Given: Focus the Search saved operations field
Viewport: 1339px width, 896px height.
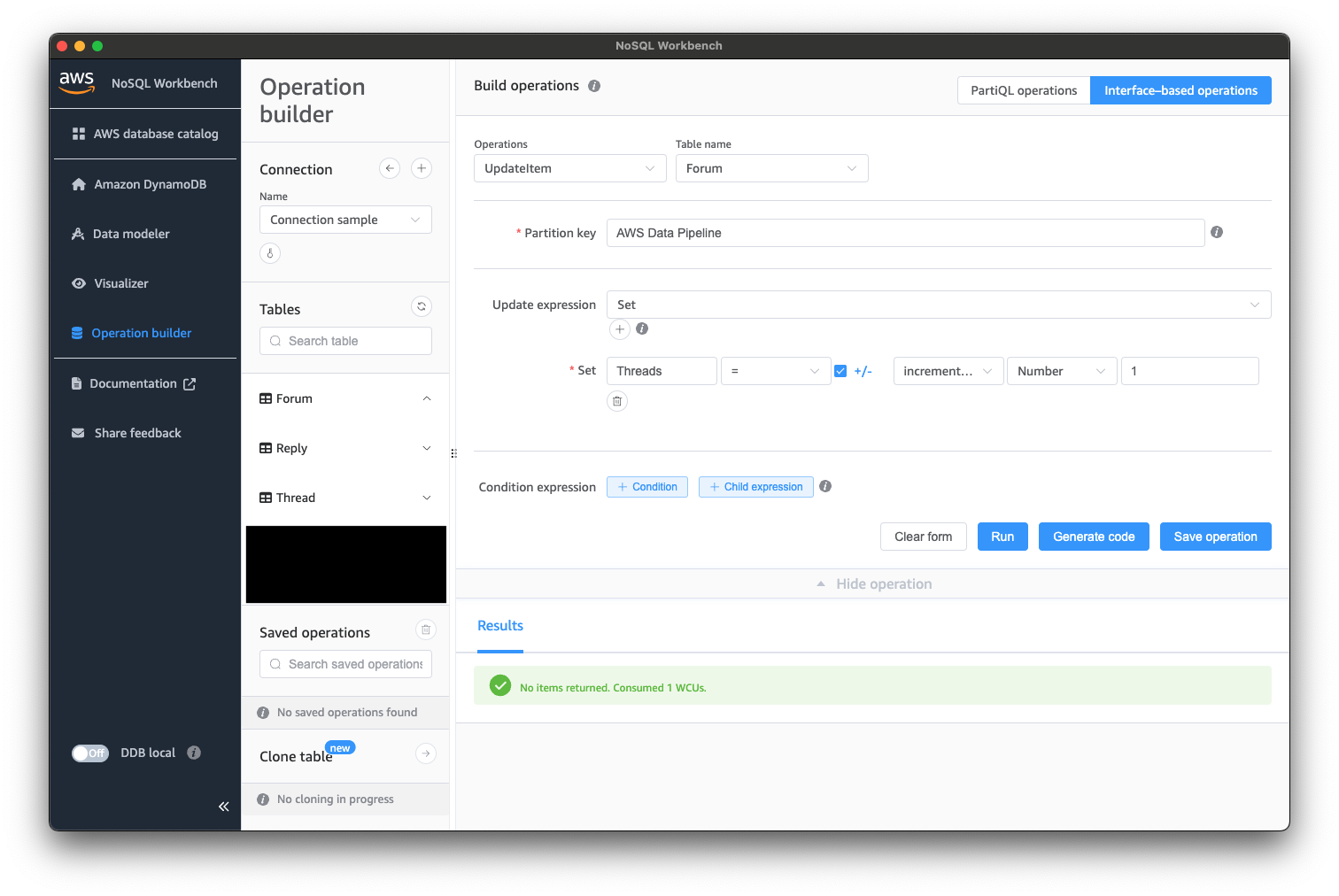Looking at the screenshot, I should coord(345,664).
